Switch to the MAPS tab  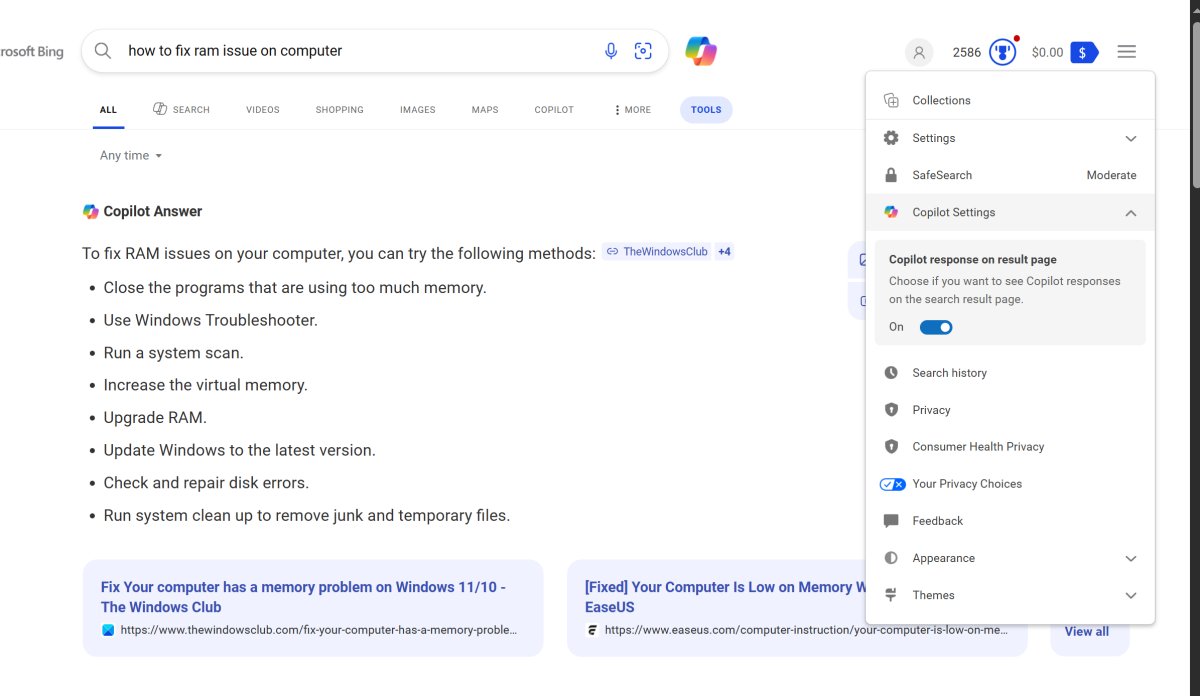point(485,110)
